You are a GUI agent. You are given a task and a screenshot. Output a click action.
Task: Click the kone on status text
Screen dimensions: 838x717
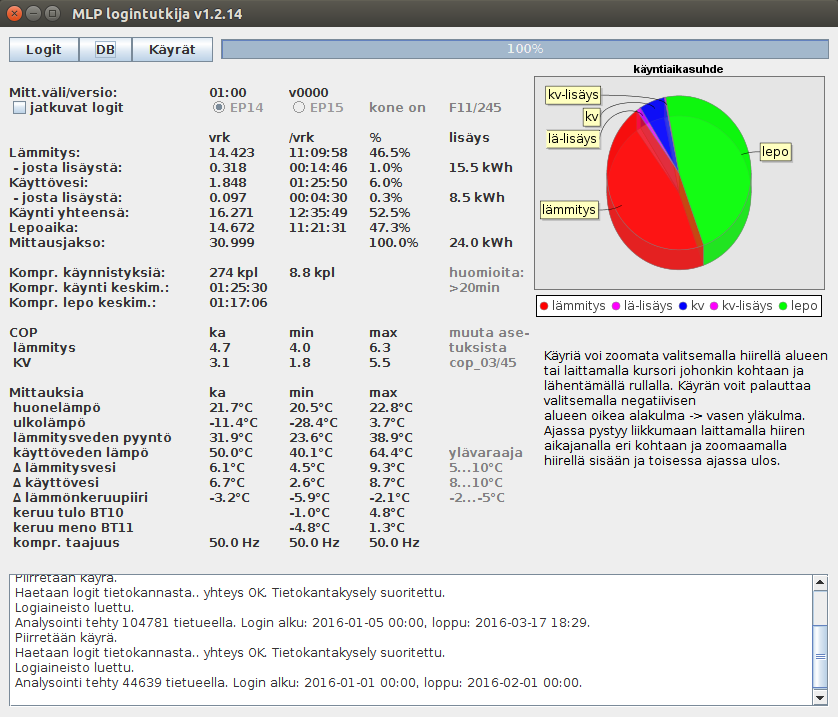click(x=397, y=107)
